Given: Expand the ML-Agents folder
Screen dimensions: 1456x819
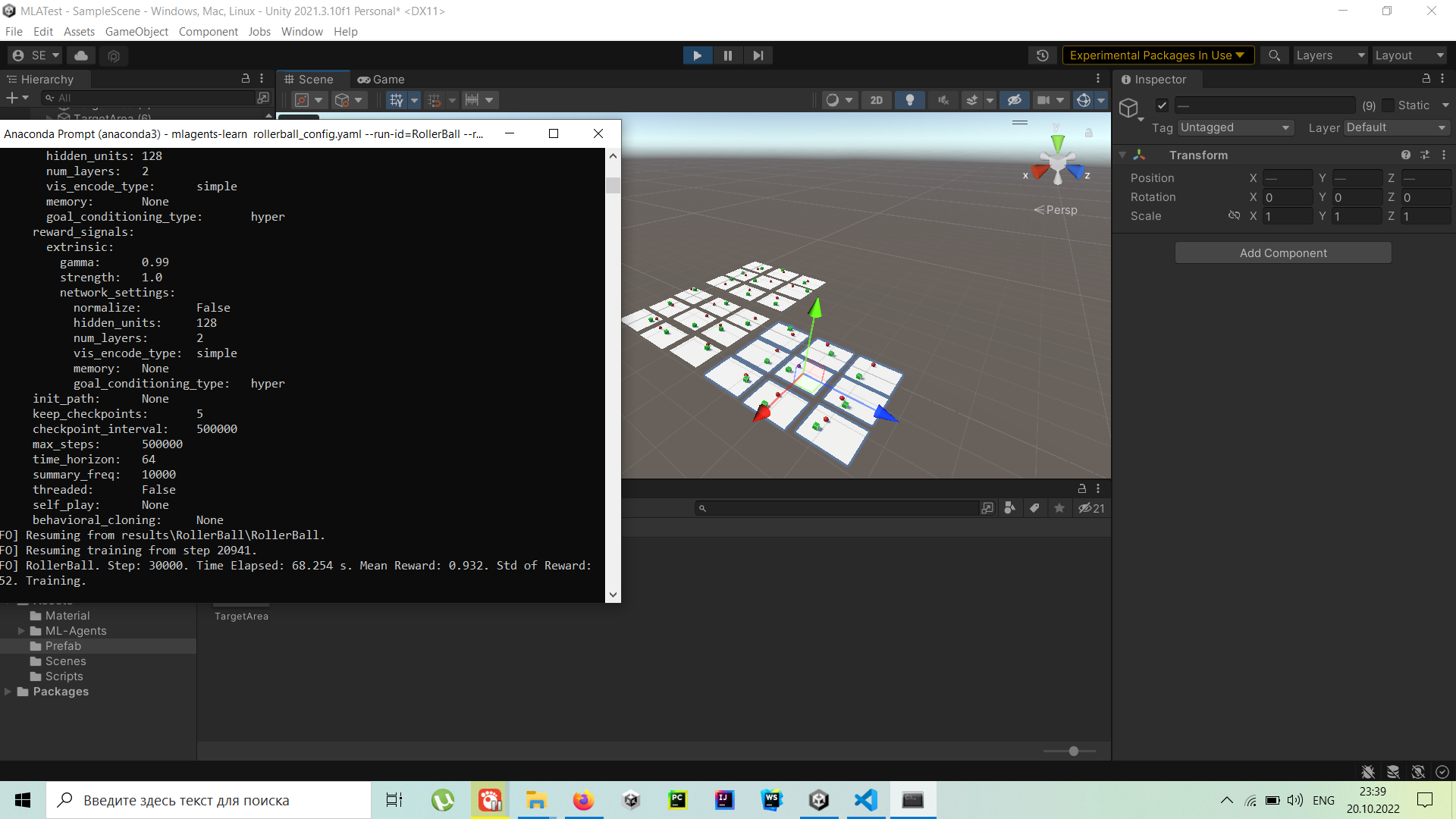Looking at the screenshot, I should pos(21,631).
